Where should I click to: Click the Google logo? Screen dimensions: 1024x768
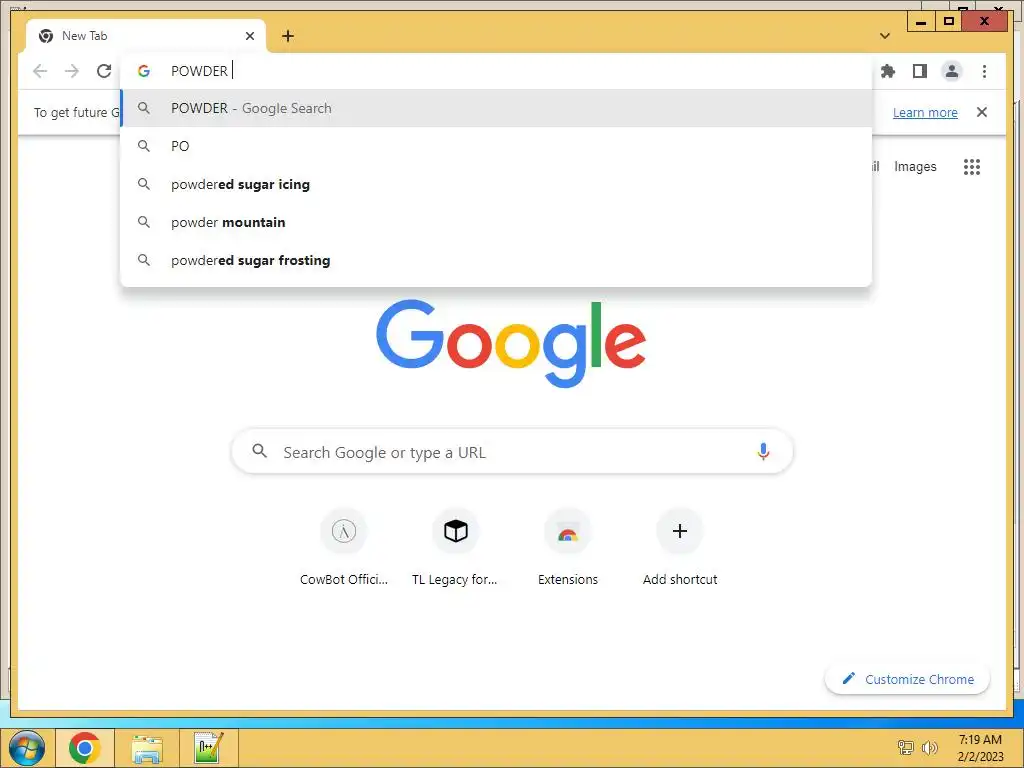click(511, 343)
